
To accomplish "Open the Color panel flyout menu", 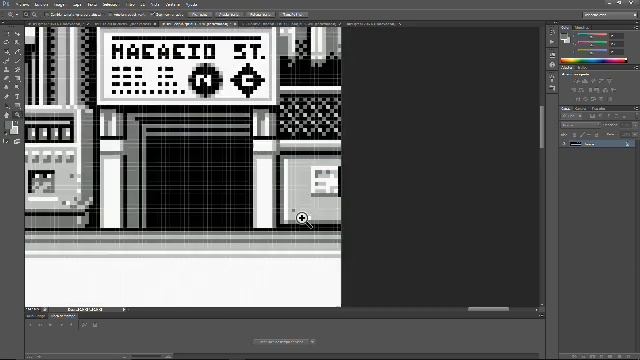I will click(x=636, y=28).
